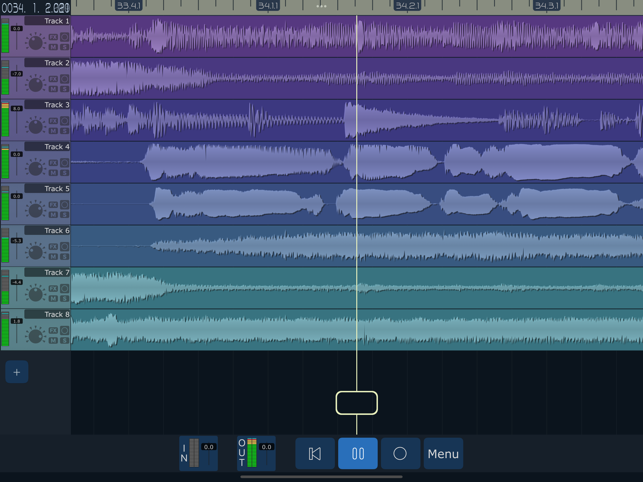Image resolution: width=643 pixels, height=482 pixels.
Task: Solo Track 1
Action: coord(64,47)
